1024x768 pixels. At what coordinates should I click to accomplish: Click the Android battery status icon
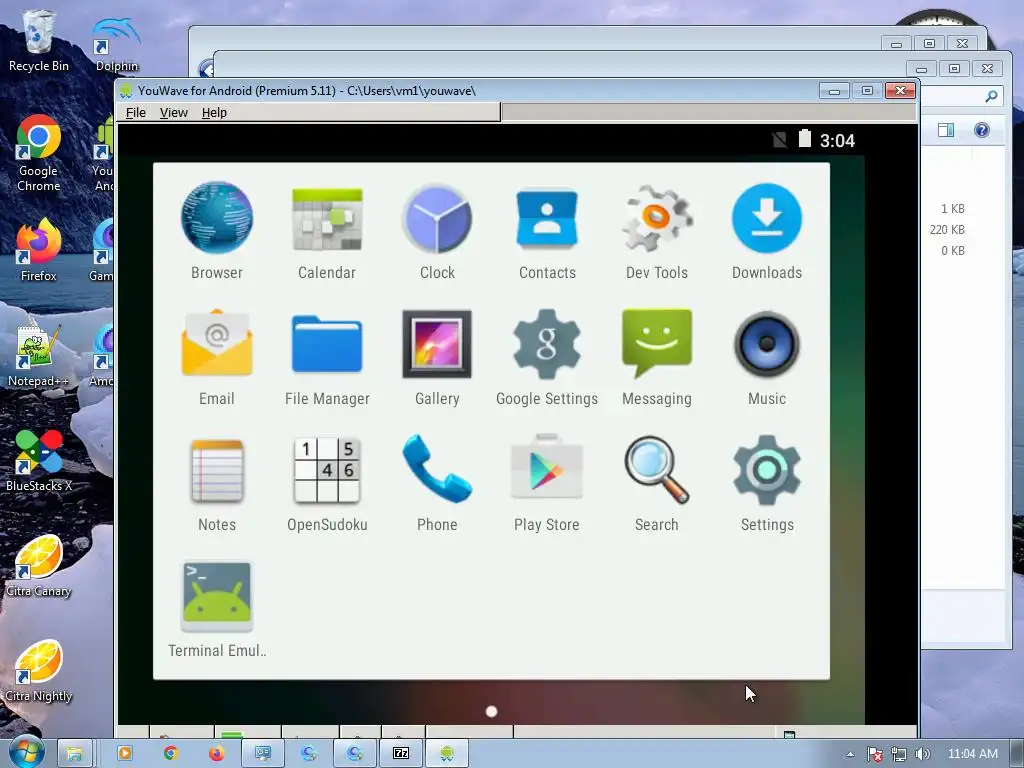click(805, 138)
